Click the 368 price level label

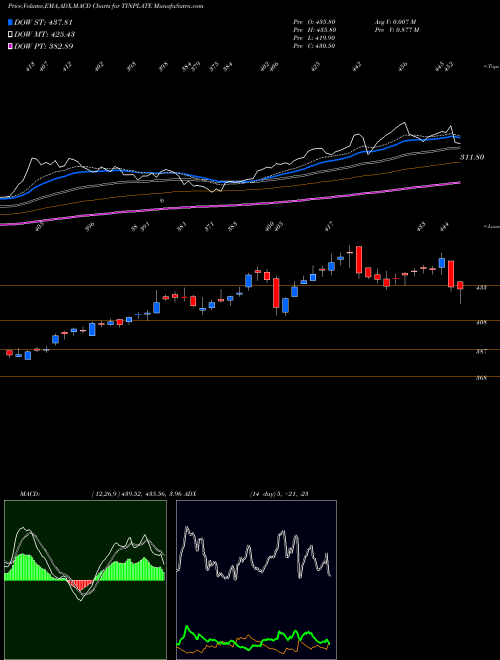tap(481, 378)
